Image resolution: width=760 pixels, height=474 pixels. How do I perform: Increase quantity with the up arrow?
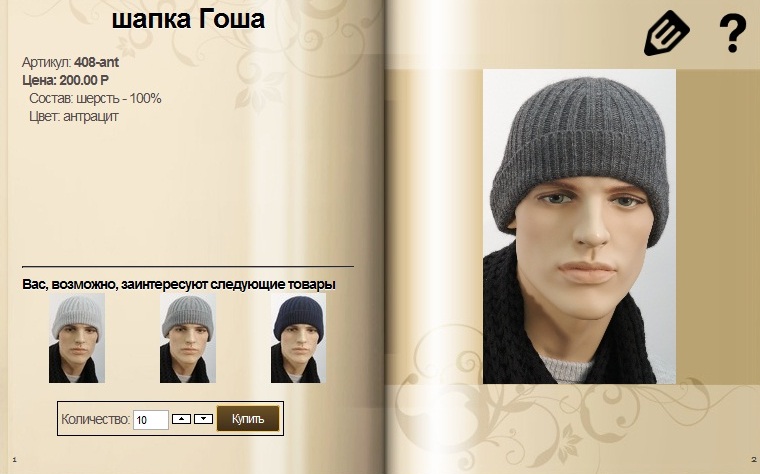181,419
